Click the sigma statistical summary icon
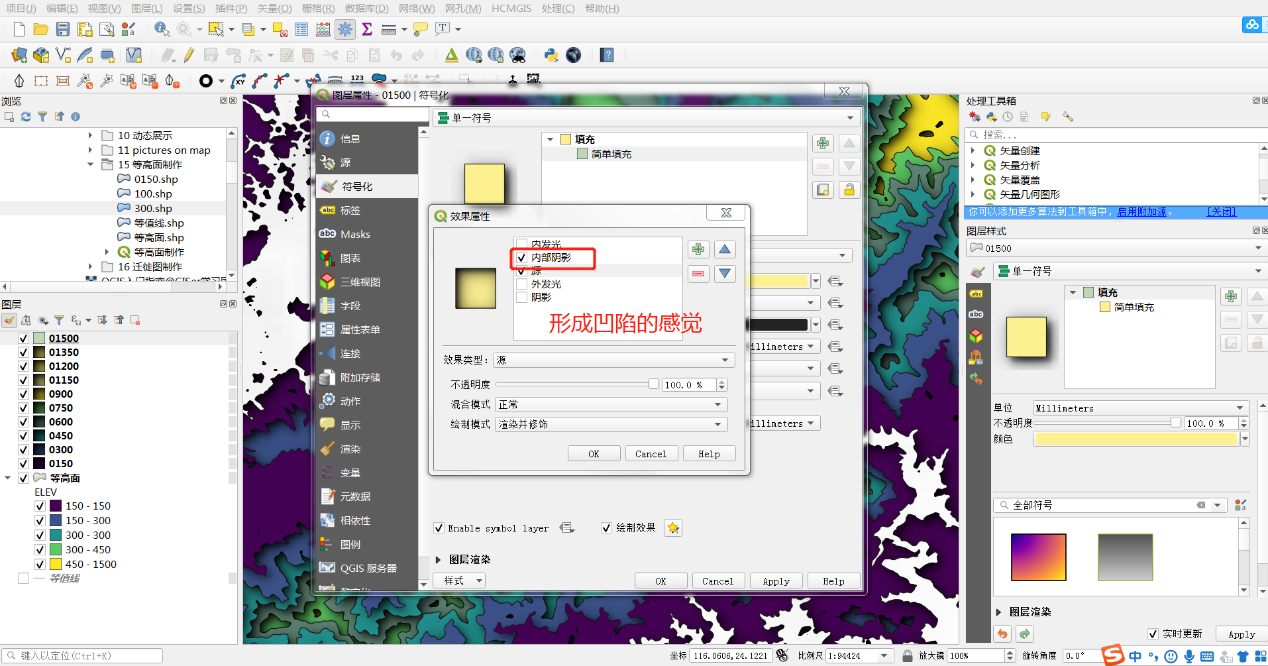Image resolution: width=1268 pixels, height=666 pixels. tap(367, 29)
